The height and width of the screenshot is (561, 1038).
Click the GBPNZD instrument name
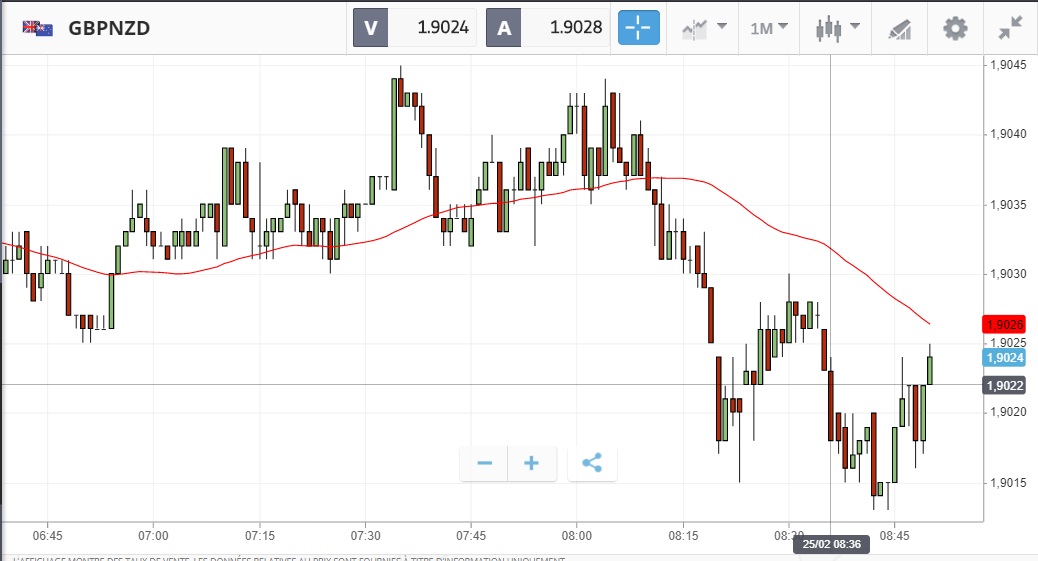pyautogui.click(x=109, y=28)
